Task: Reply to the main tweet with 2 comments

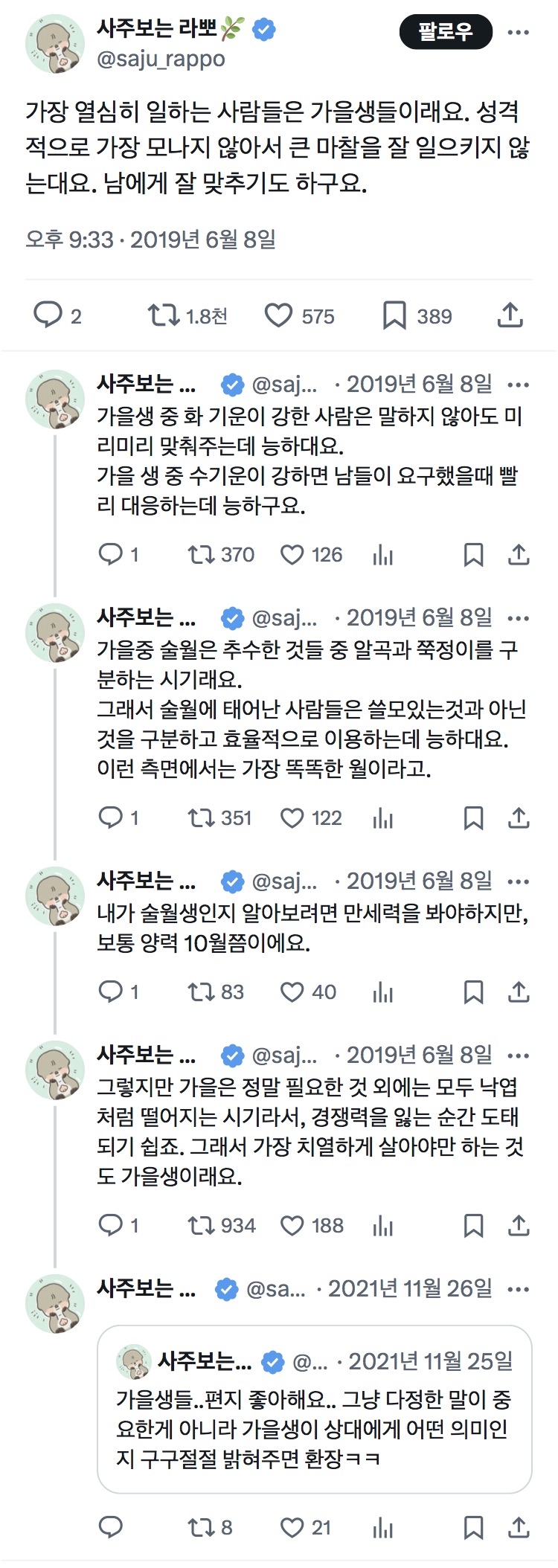Action: (57, 316)
